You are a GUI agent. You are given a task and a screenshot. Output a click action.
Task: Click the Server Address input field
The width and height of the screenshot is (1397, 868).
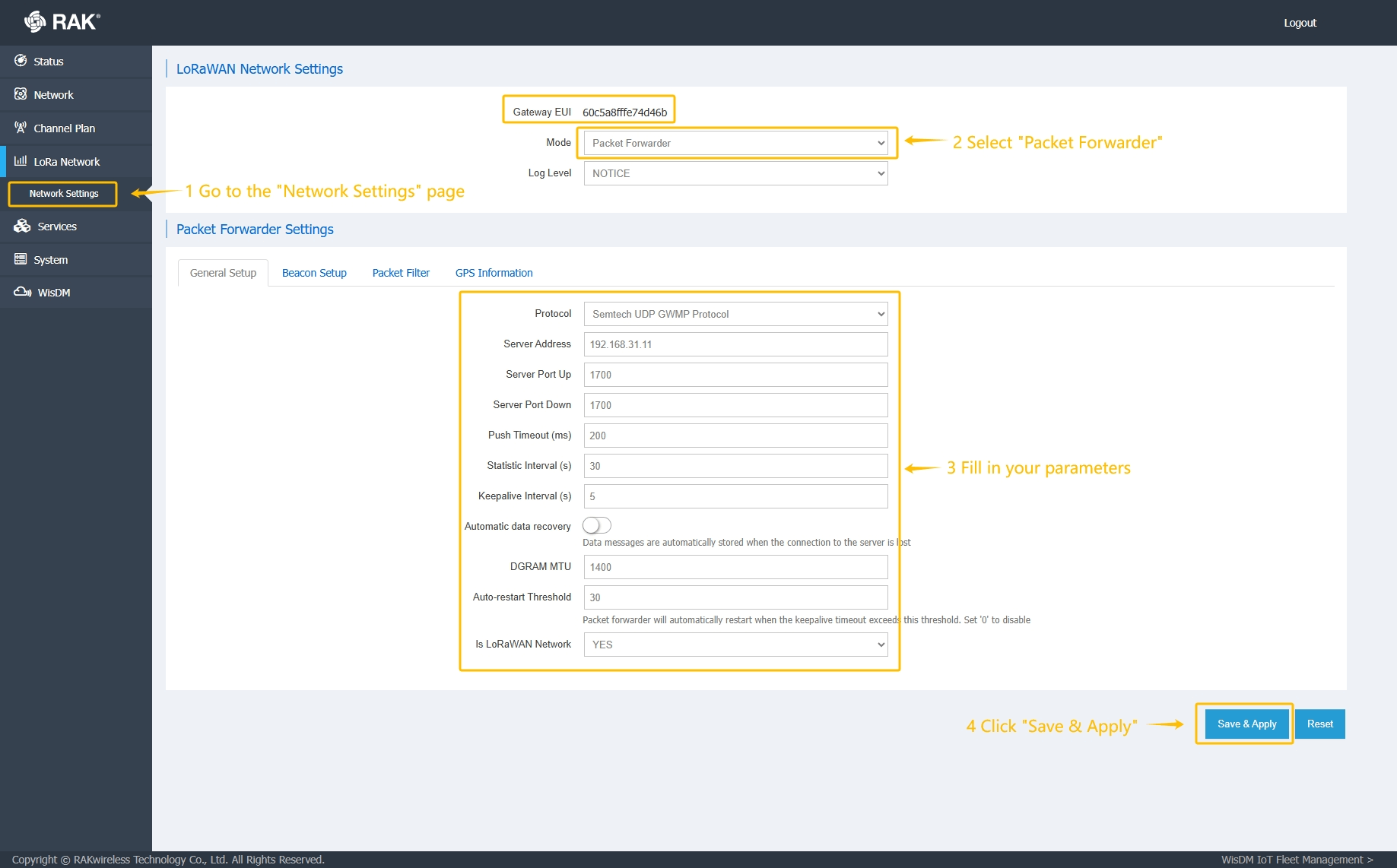point(735,344)
